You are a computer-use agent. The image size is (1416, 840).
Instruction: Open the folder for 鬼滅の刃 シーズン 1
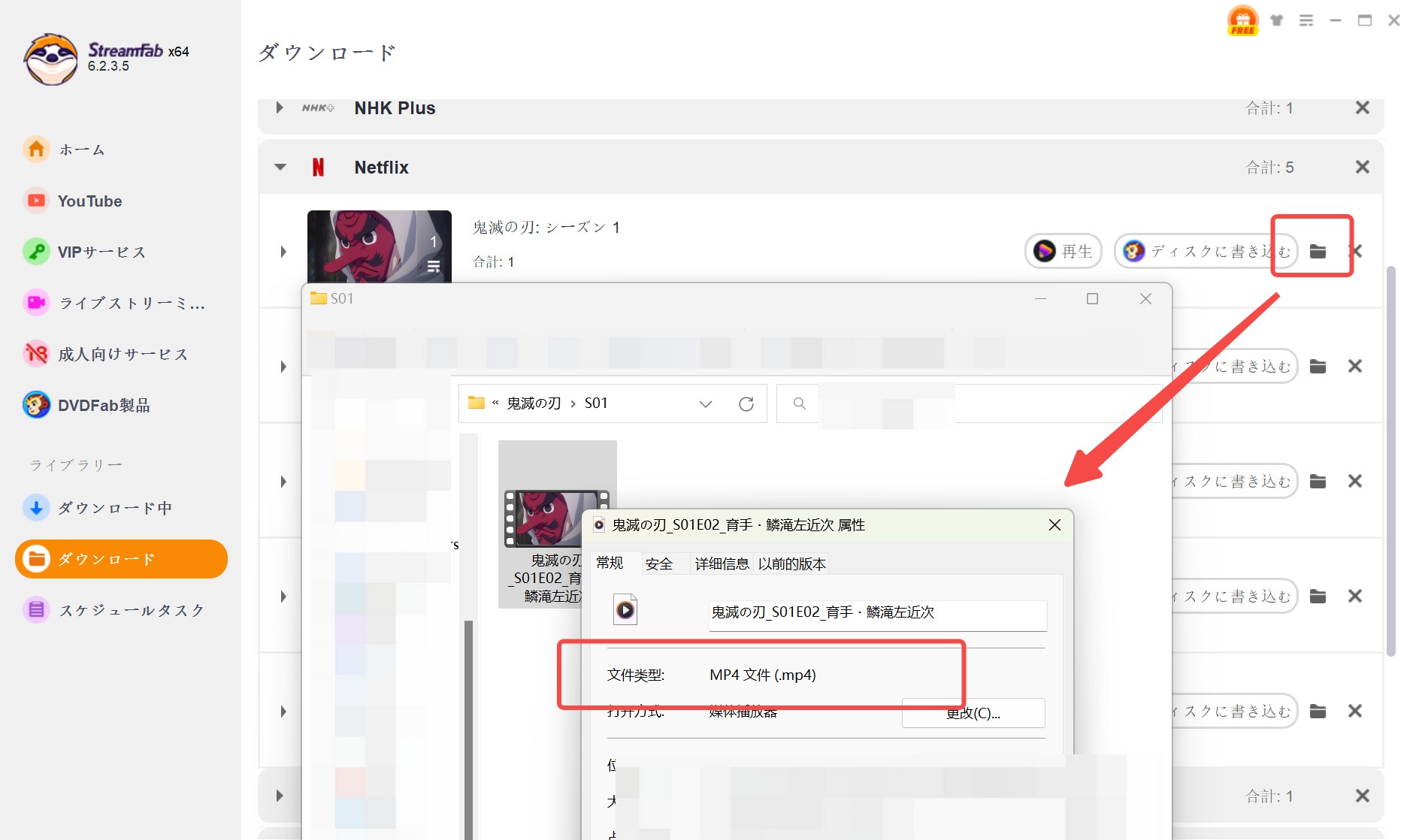point(1318,251)
